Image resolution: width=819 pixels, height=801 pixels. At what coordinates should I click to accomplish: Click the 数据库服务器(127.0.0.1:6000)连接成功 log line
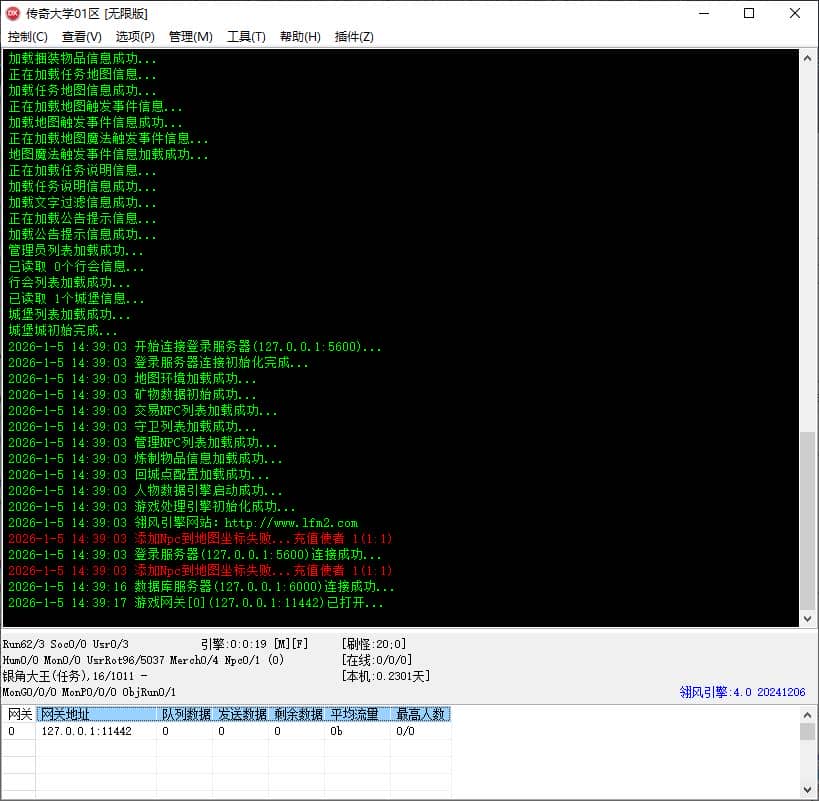(201, 586)
